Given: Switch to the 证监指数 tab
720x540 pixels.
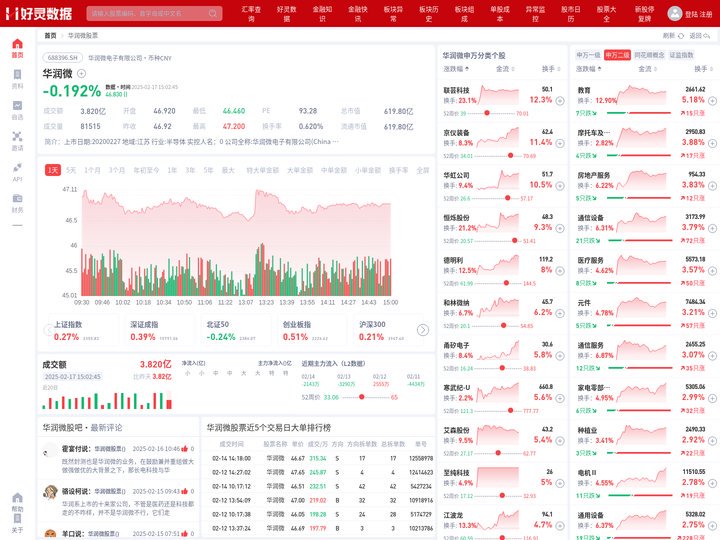Looking at the screenshot, I should pos(681,55).
